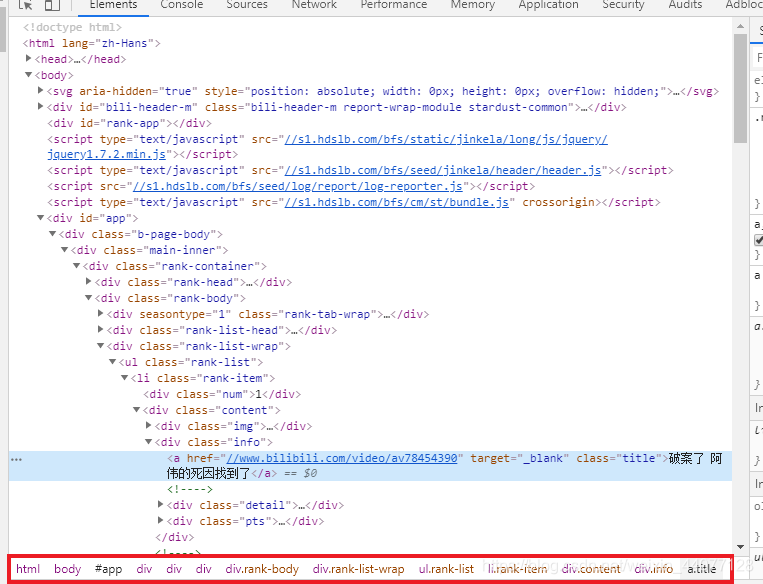
Task: Select div.rank-list-wrap in the breadcrumb
Action: [358, 569]
